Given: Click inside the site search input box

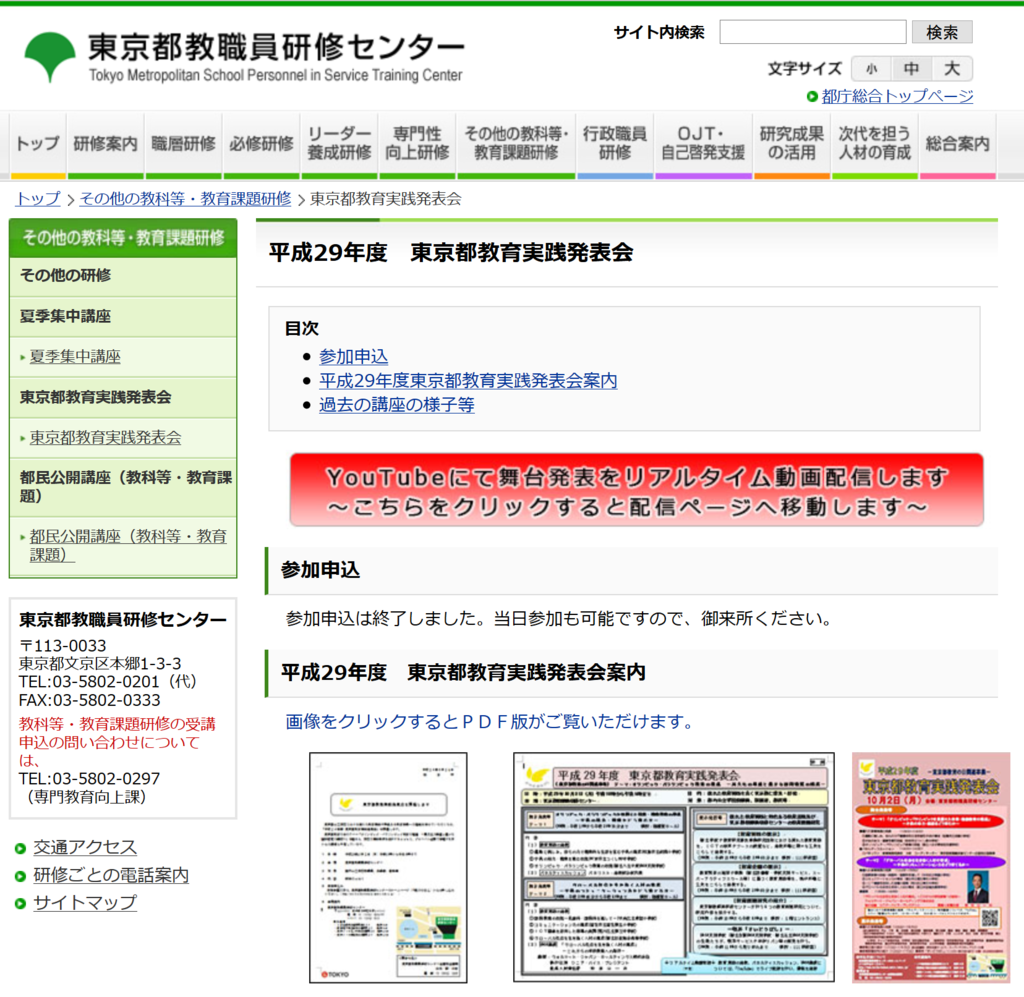Looking at the screenshot, I should 812,31.
